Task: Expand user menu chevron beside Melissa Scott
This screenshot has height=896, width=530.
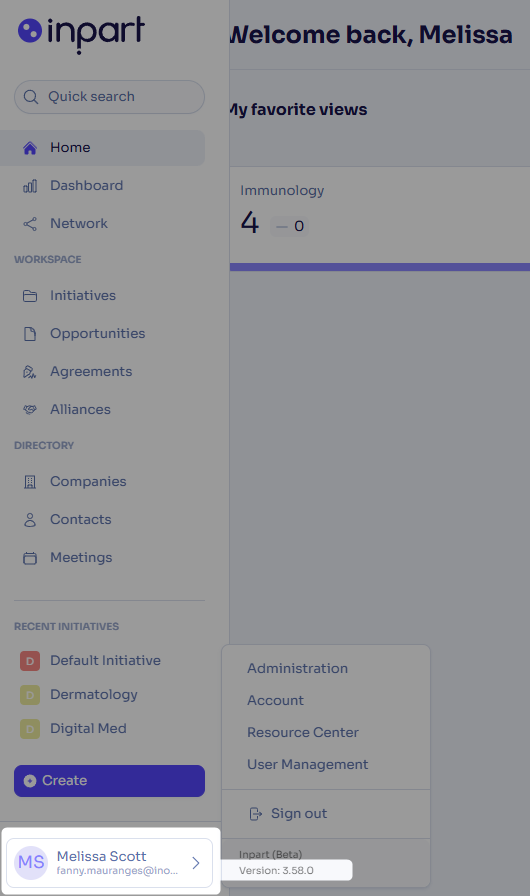Action: pos(195,863)
